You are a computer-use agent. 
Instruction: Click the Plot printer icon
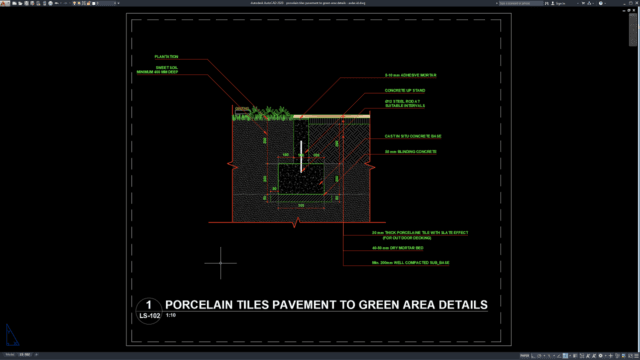click(51, 3)
